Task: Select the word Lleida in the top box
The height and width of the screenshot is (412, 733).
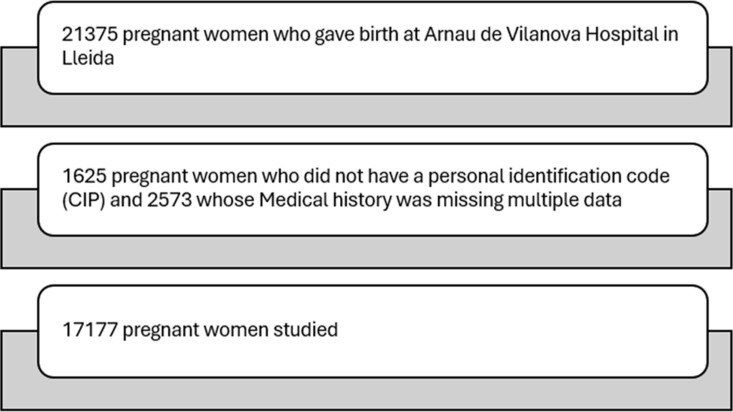Action: coord(88,58)
